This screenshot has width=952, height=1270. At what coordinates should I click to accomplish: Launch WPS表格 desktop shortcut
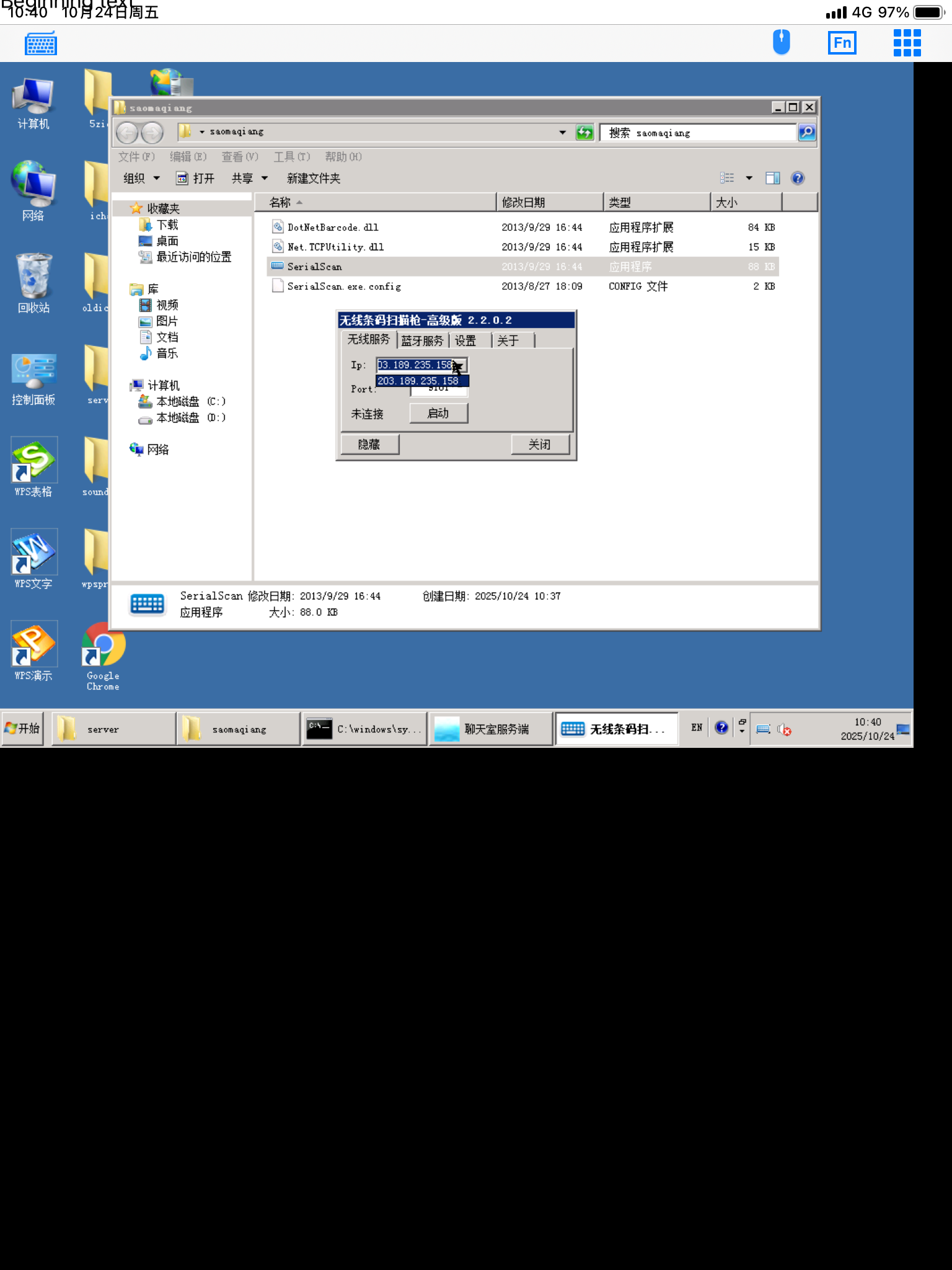pyautogui.click(x=33, y=468)
